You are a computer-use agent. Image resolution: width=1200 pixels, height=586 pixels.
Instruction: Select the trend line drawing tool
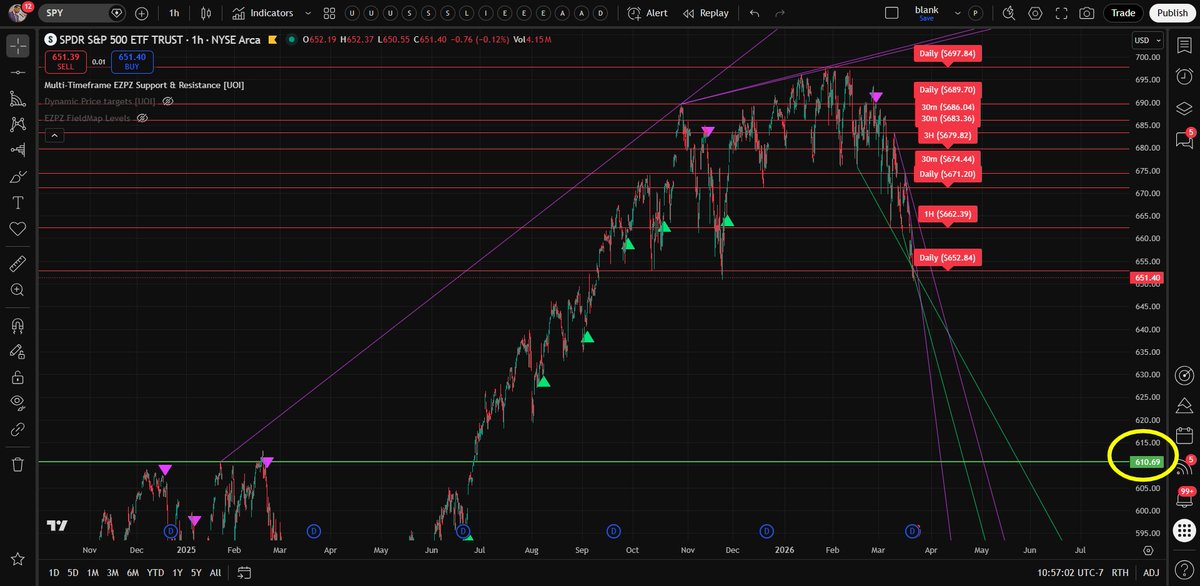click(x=17, y=73)
